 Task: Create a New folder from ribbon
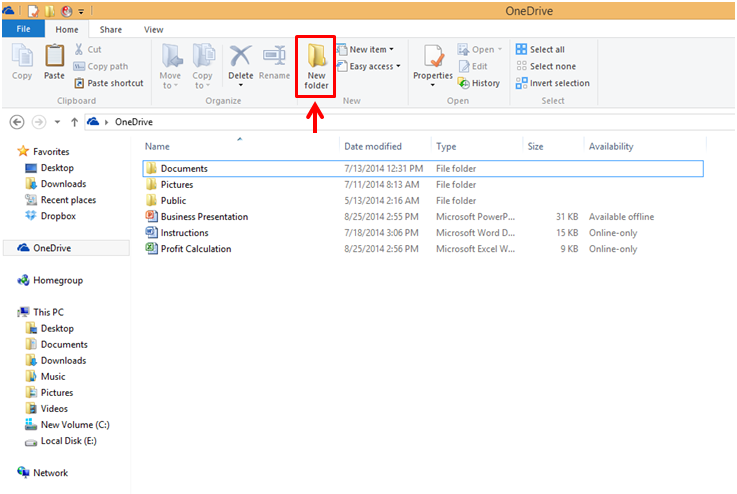tap(316, 66)
